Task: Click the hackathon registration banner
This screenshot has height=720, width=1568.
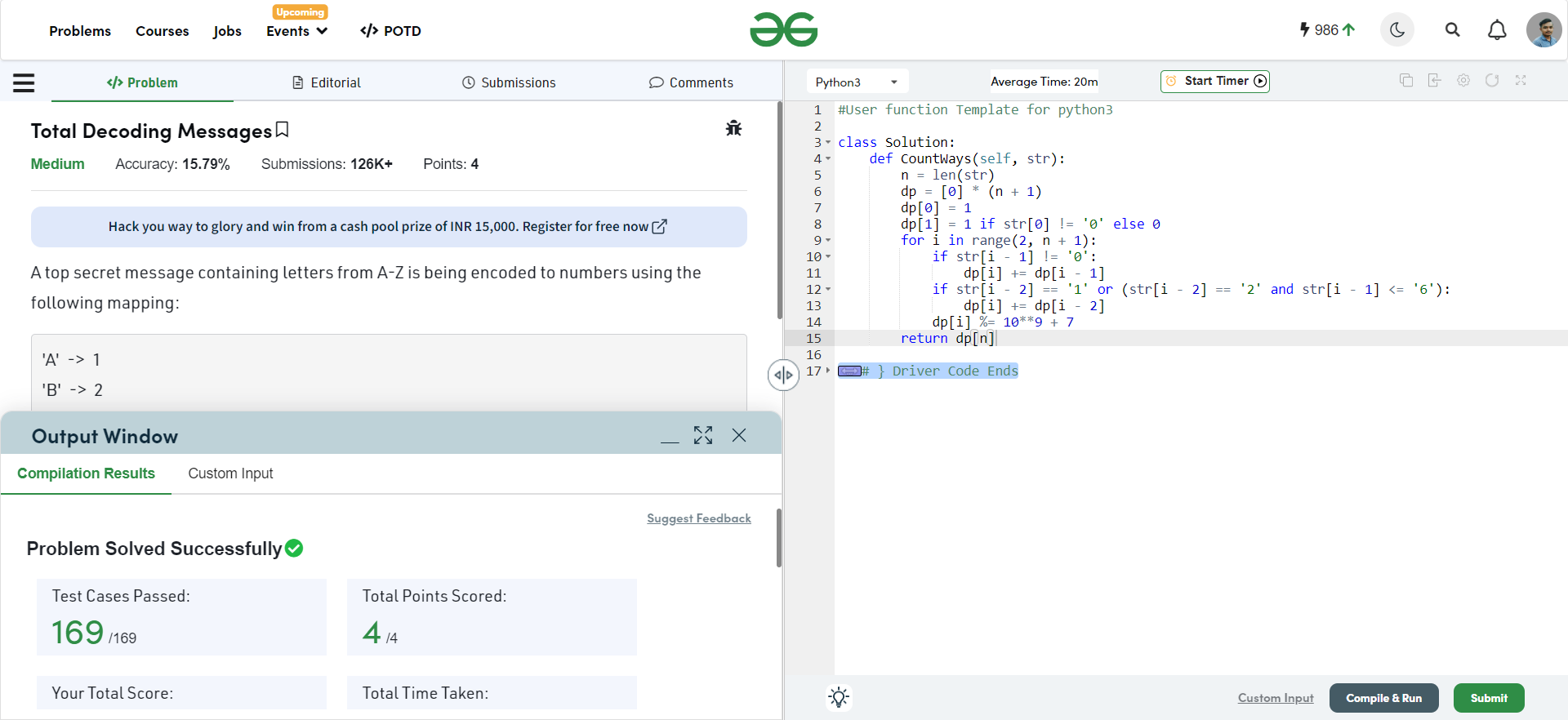Action: click(x=389, y=227)
